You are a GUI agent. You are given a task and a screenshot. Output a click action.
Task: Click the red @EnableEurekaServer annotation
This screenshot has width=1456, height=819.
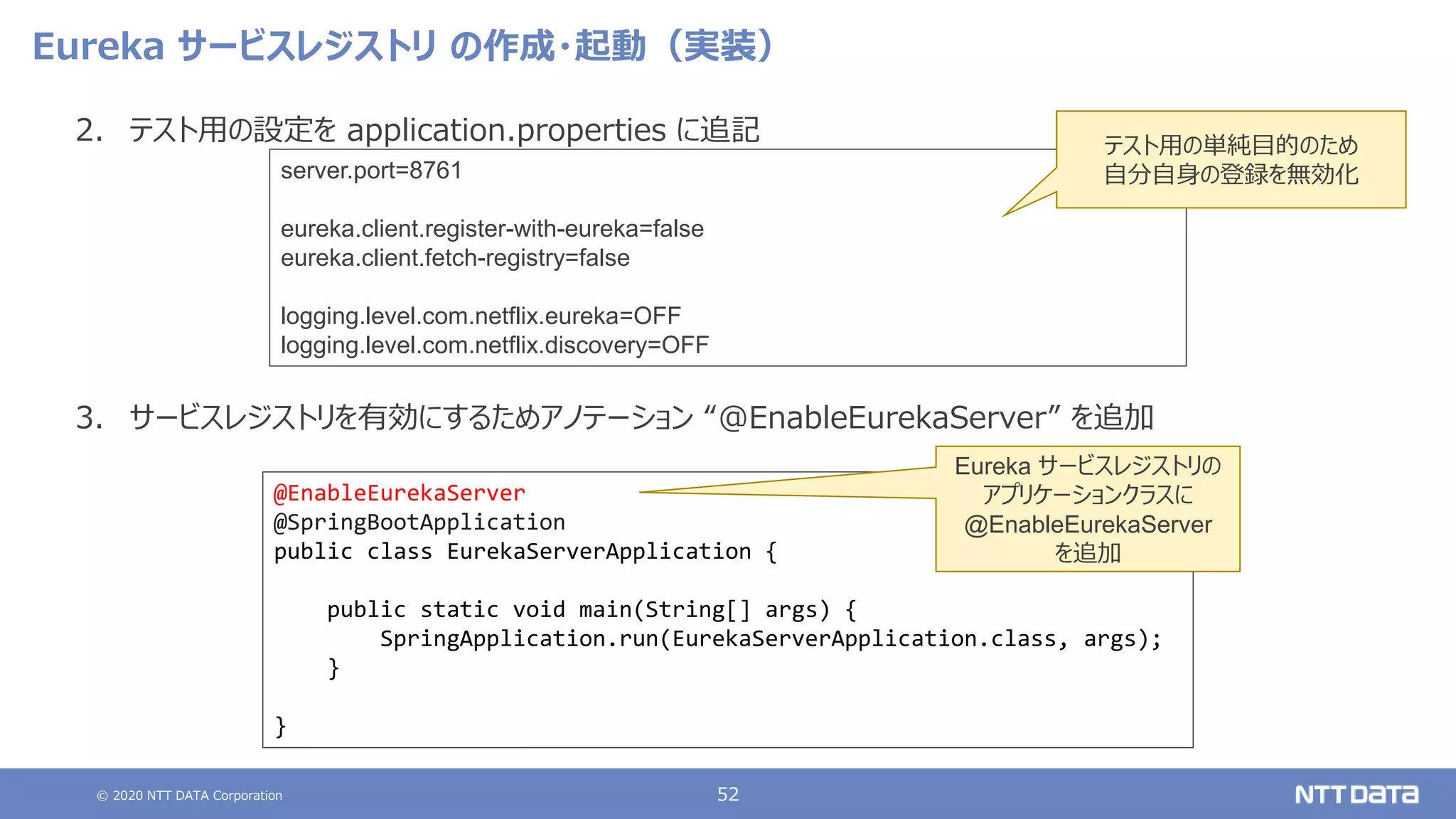[400, 493]
